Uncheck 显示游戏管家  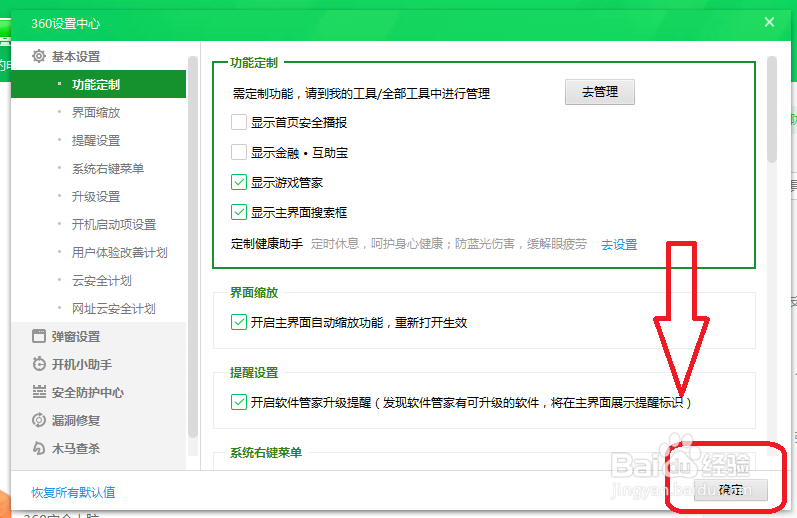pyautogui.click(x=238, y=182)
